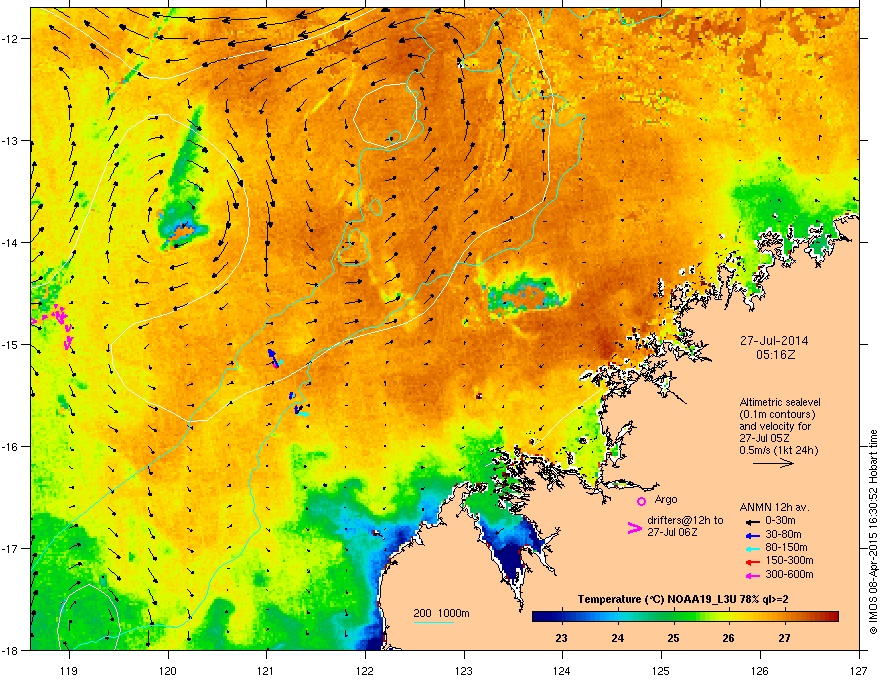Click the longitude axis label 119

click(68, 670)
